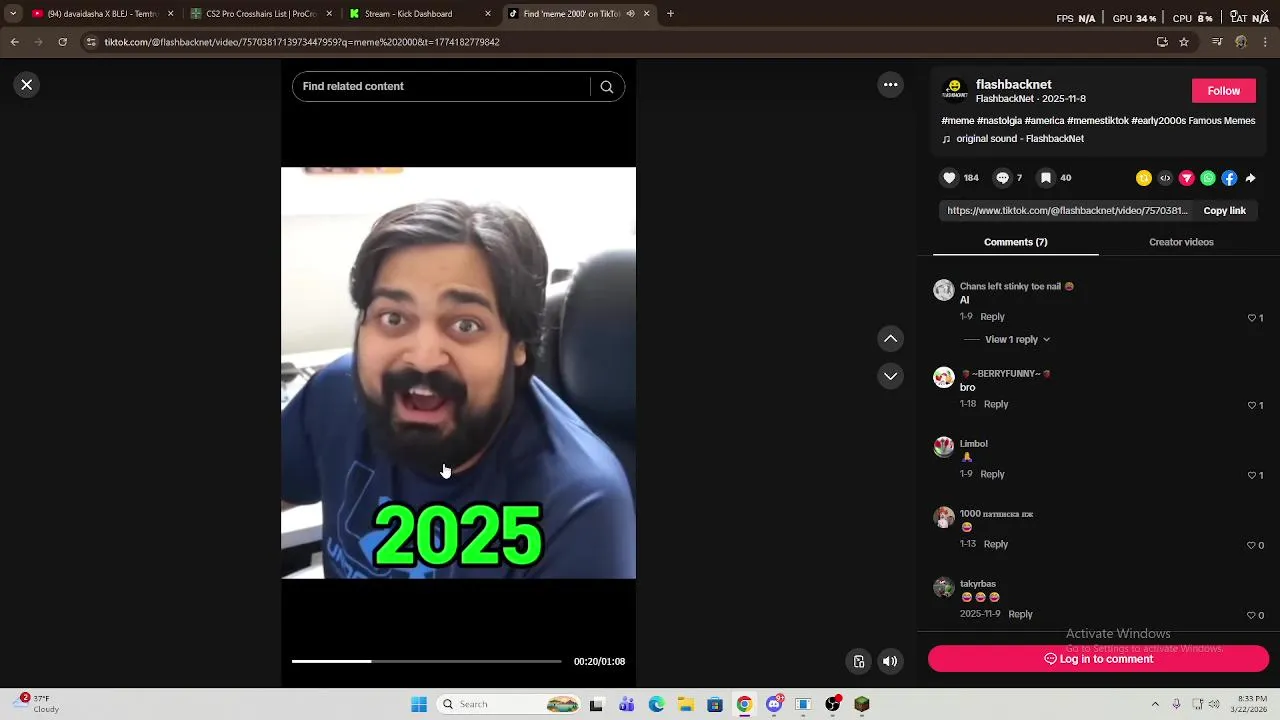Save video with the bookmark icon
The height and width of the screenshot is (720, 1280).
coord(1045,178)
